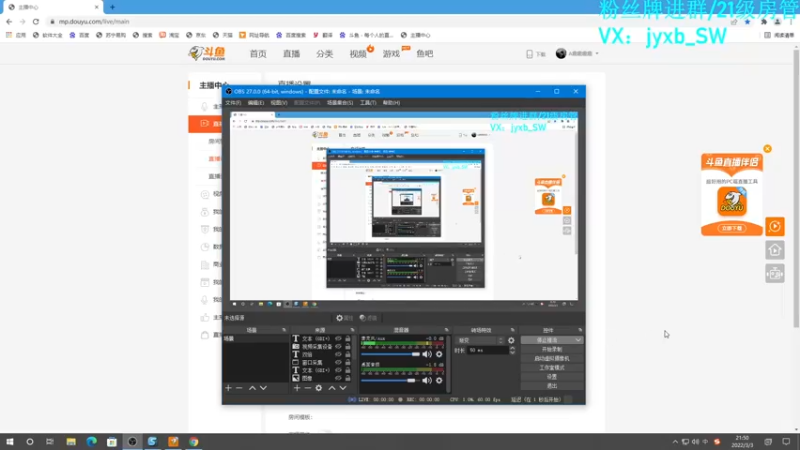Open the 文件(F) menu in OBS
This screenshot has height=450, width=800.
[x=233, y=103]
